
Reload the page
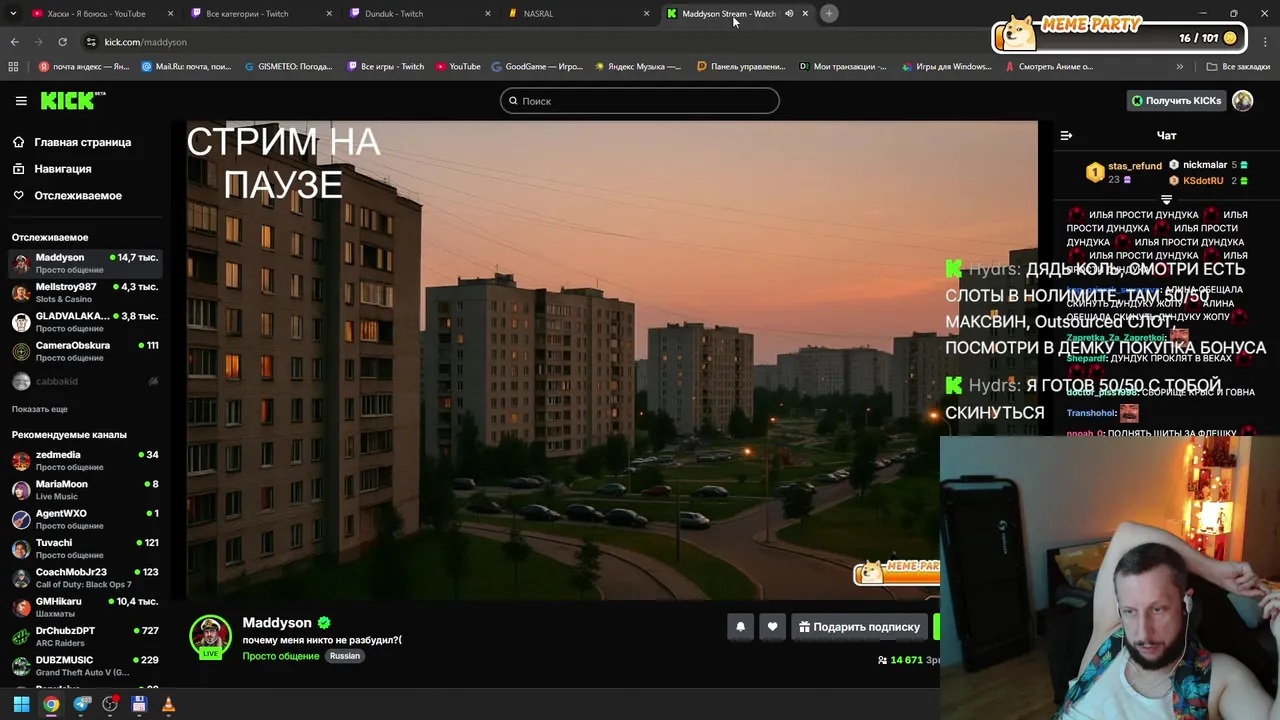pyautogui.click(x=62, y=42)
